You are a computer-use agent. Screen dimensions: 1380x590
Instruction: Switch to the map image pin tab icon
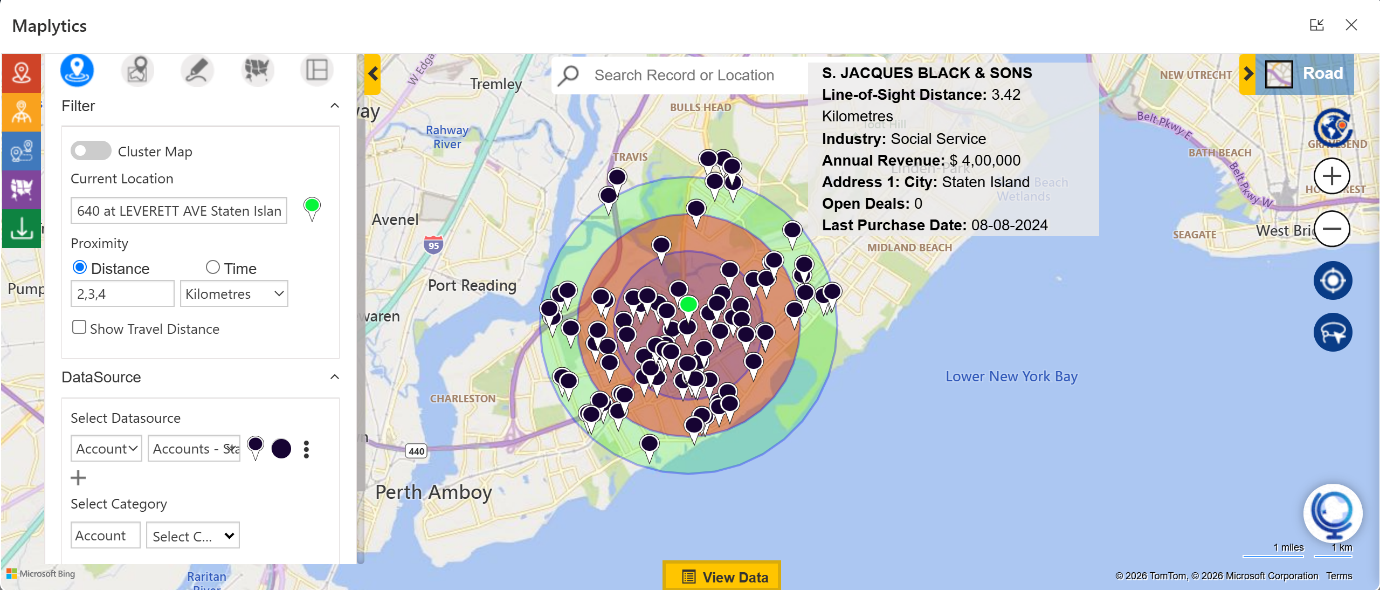coord(137,70)
